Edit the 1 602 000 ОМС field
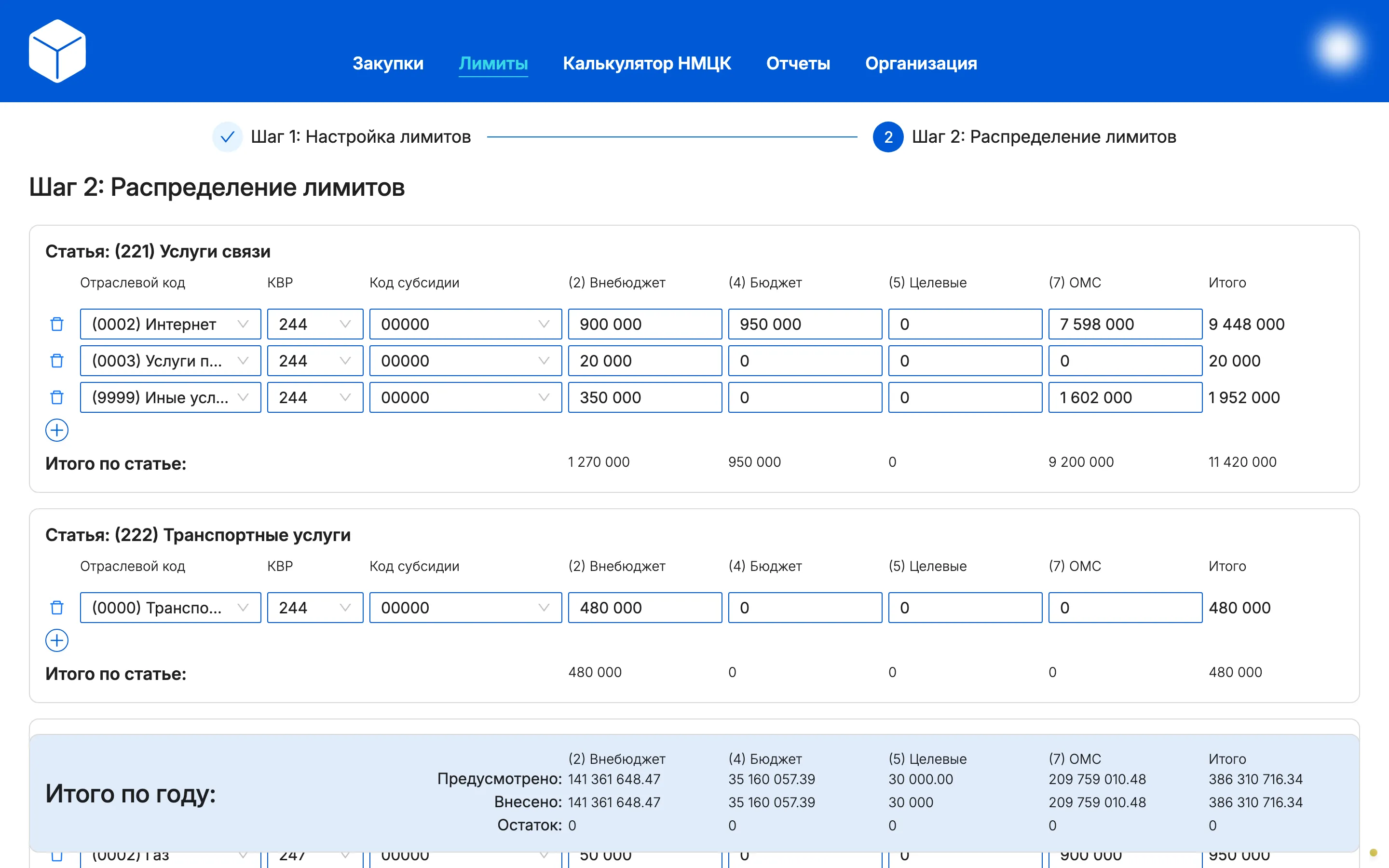 point(1126,397)
